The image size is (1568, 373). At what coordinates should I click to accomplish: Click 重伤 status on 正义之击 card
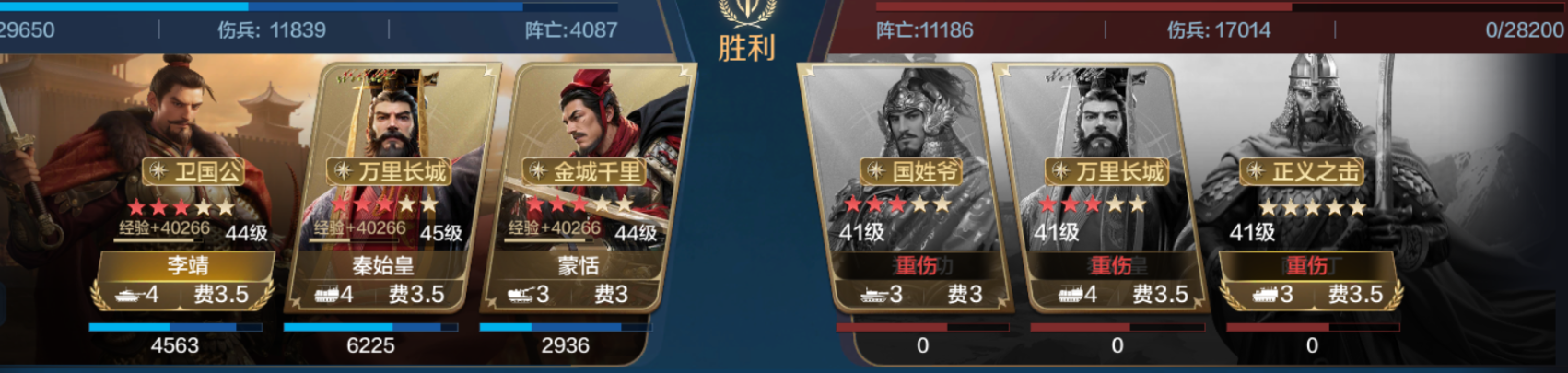1306,266
